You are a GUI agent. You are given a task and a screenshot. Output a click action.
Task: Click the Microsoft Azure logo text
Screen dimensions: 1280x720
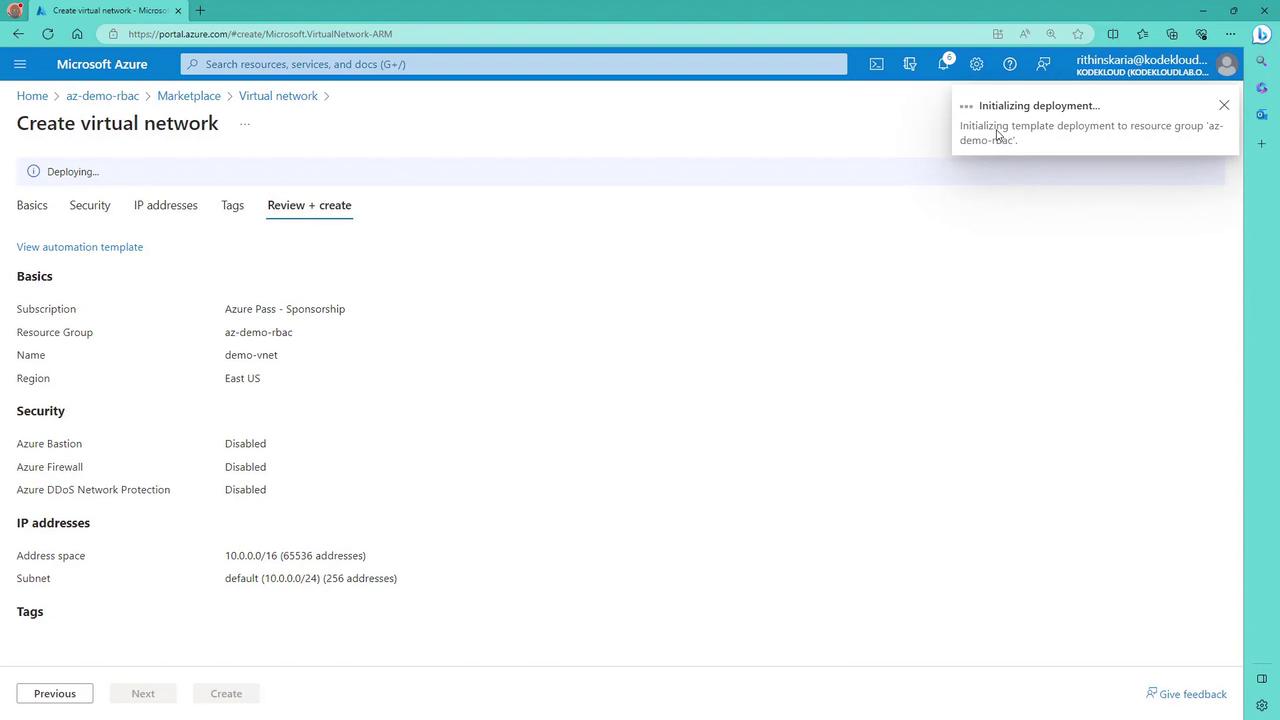[102, 64]
